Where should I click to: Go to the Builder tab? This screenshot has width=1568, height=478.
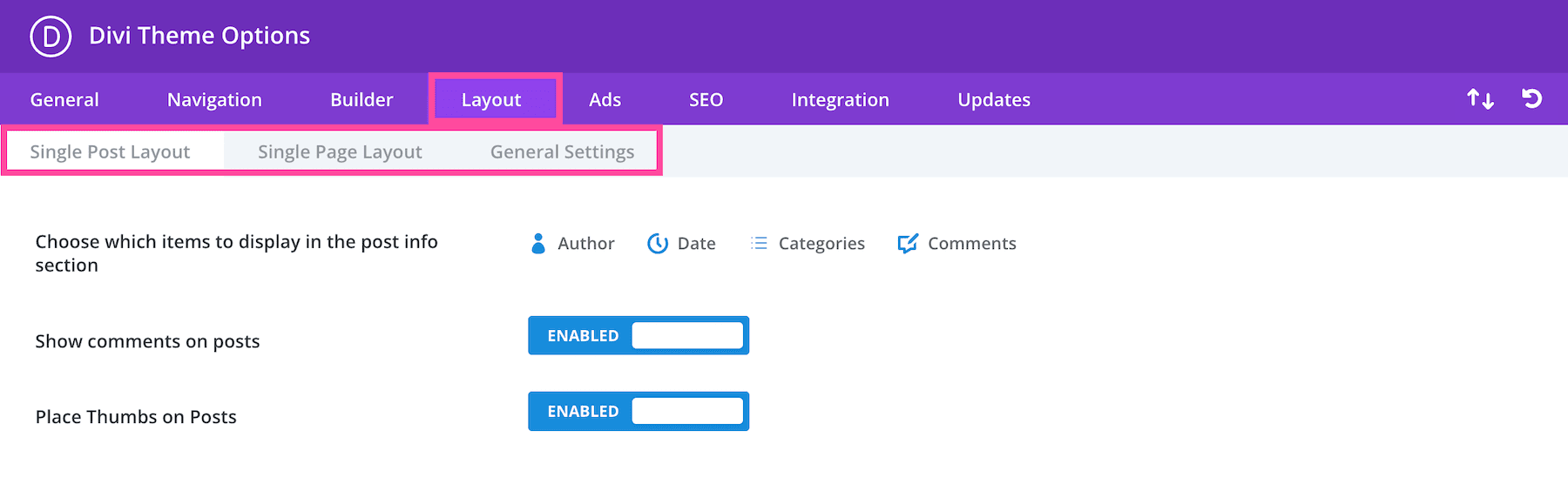pyautogui.click(x=362, y=100)
